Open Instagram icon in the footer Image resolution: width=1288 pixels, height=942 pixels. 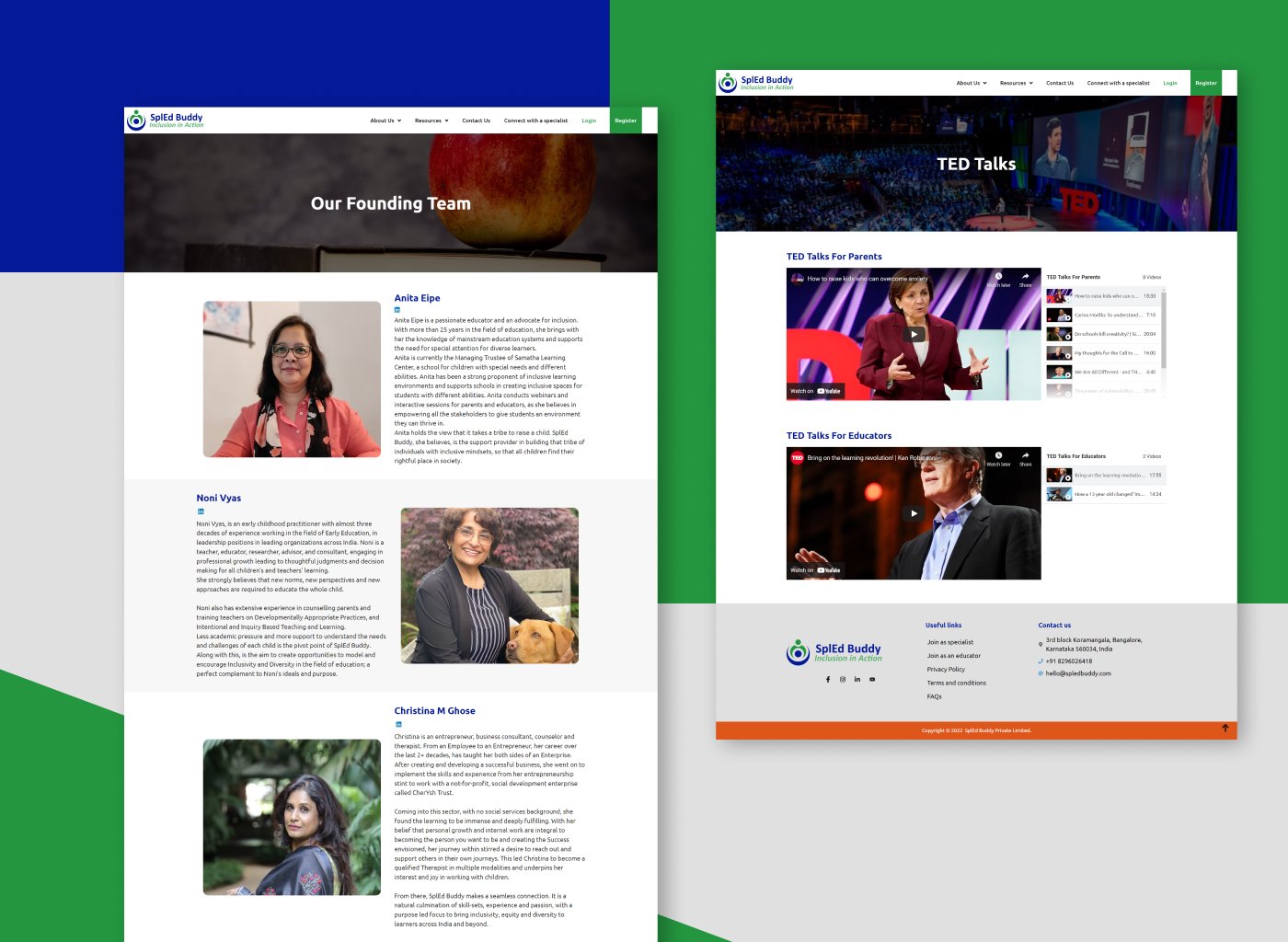click(843, 680)
